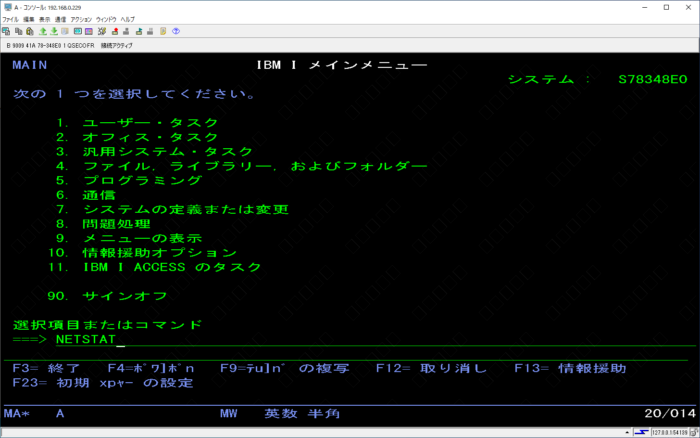Click the yellow note document toolbar icon
The height and width of the screenshot is (438, 700).
click(x=163, y=31)
